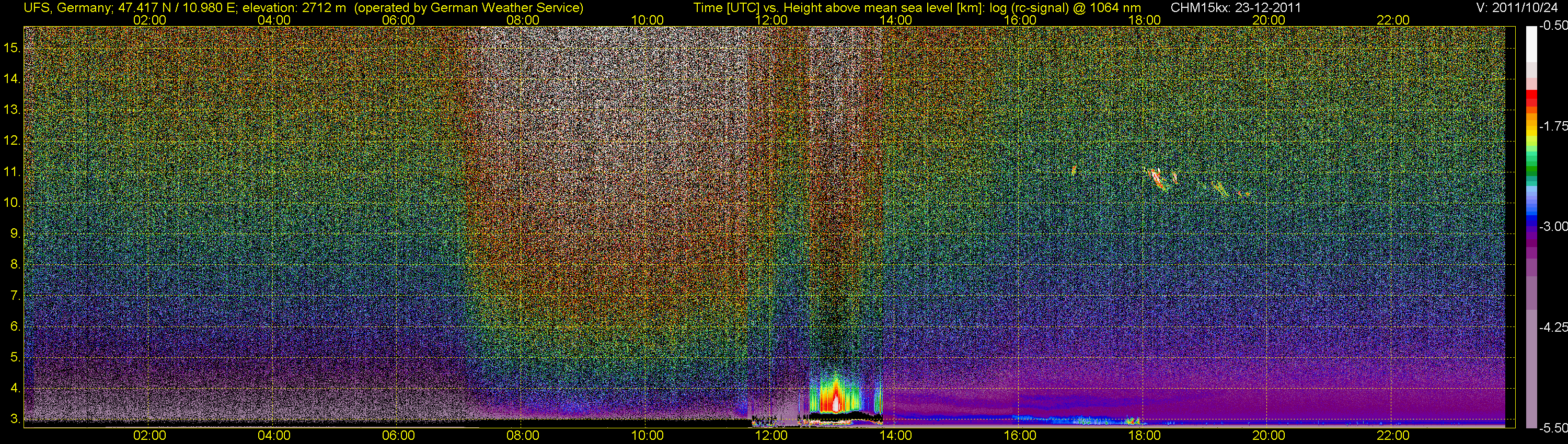Click the bottom time axis label 16:00
1568x444 pixels.
[x=1020, y=436]
